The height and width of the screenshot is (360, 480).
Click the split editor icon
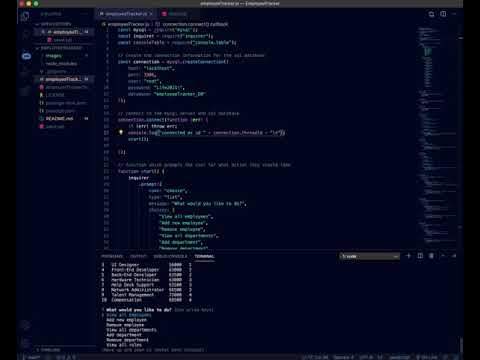[x=443, y=14]
